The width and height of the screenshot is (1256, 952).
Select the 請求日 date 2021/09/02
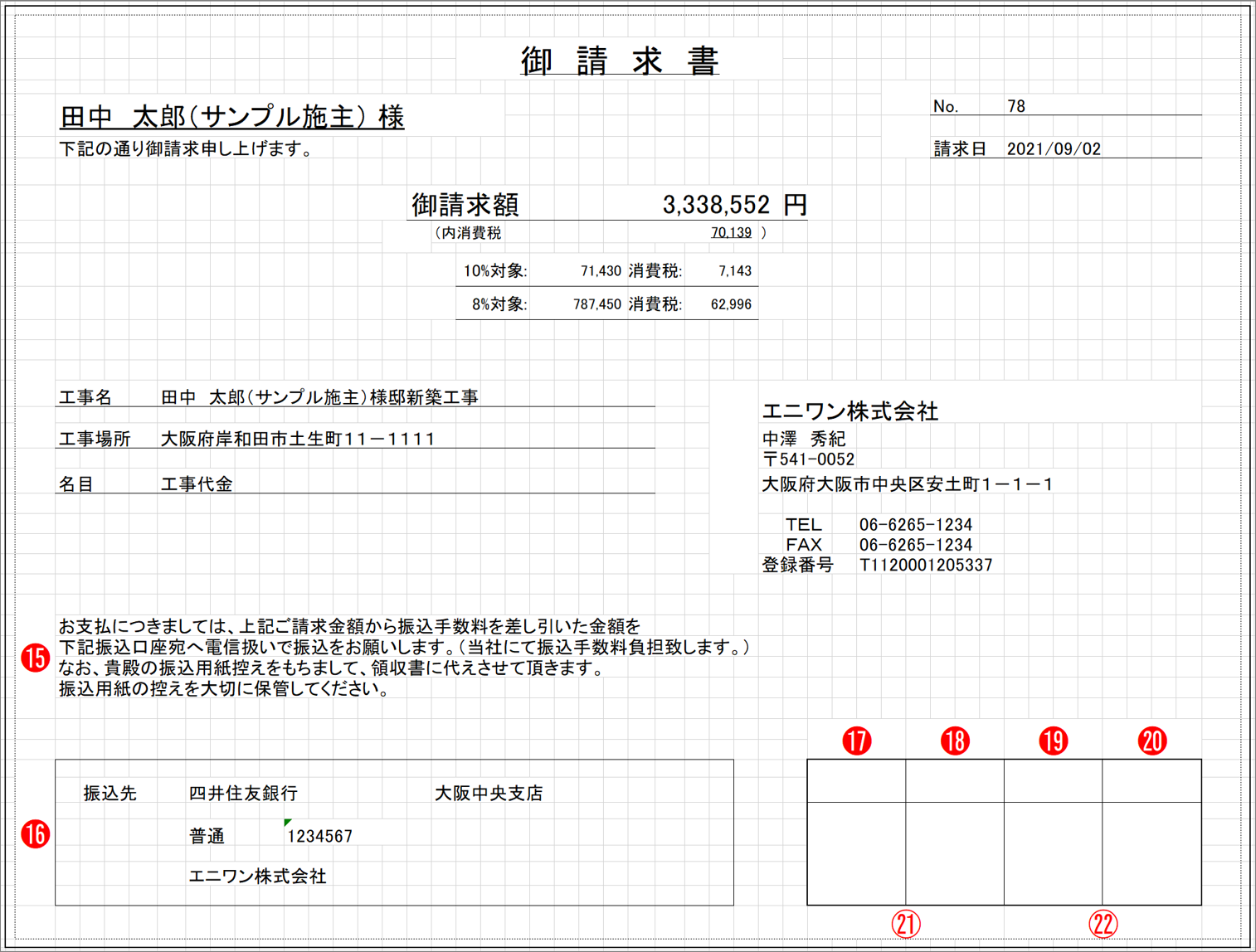[1054, 149]
